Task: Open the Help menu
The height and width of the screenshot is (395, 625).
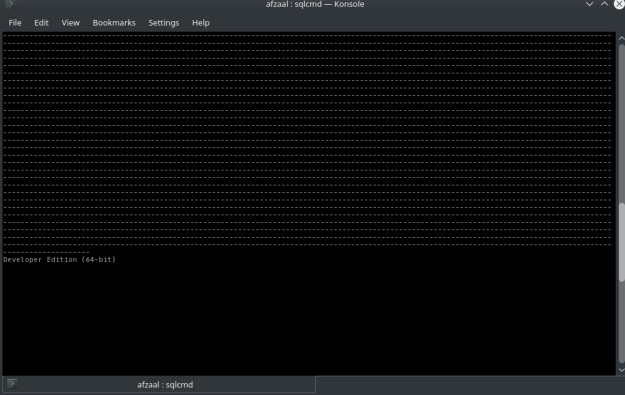Action: pos(200,23)
